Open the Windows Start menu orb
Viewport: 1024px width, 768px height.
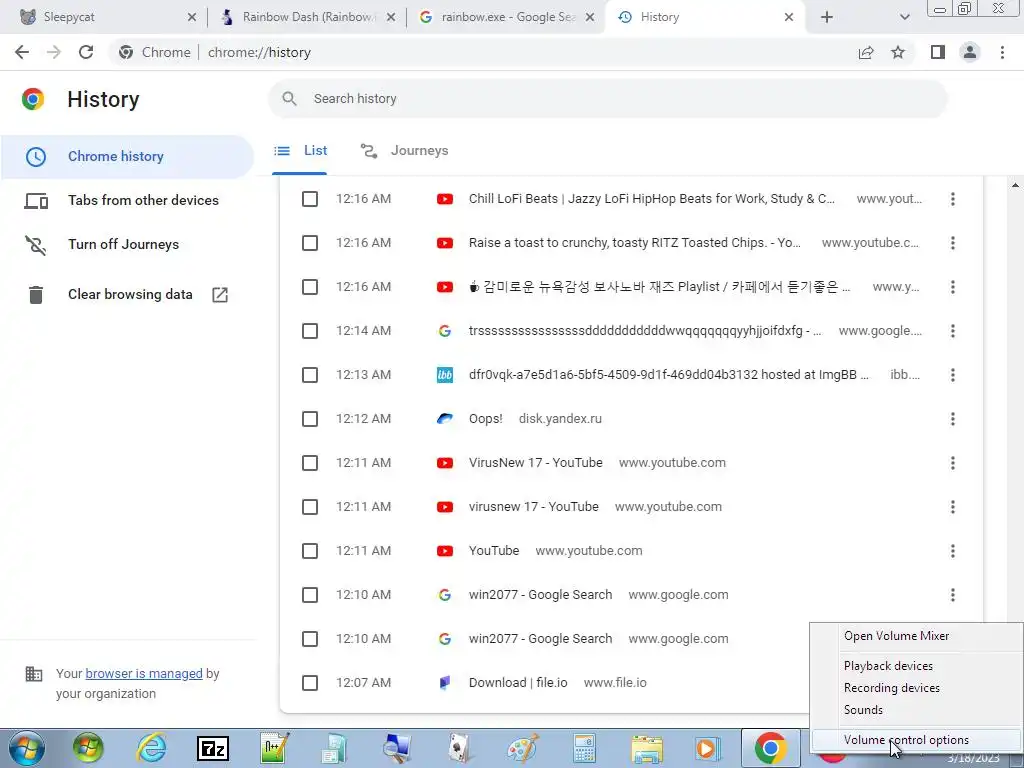(x=27, y=748)
